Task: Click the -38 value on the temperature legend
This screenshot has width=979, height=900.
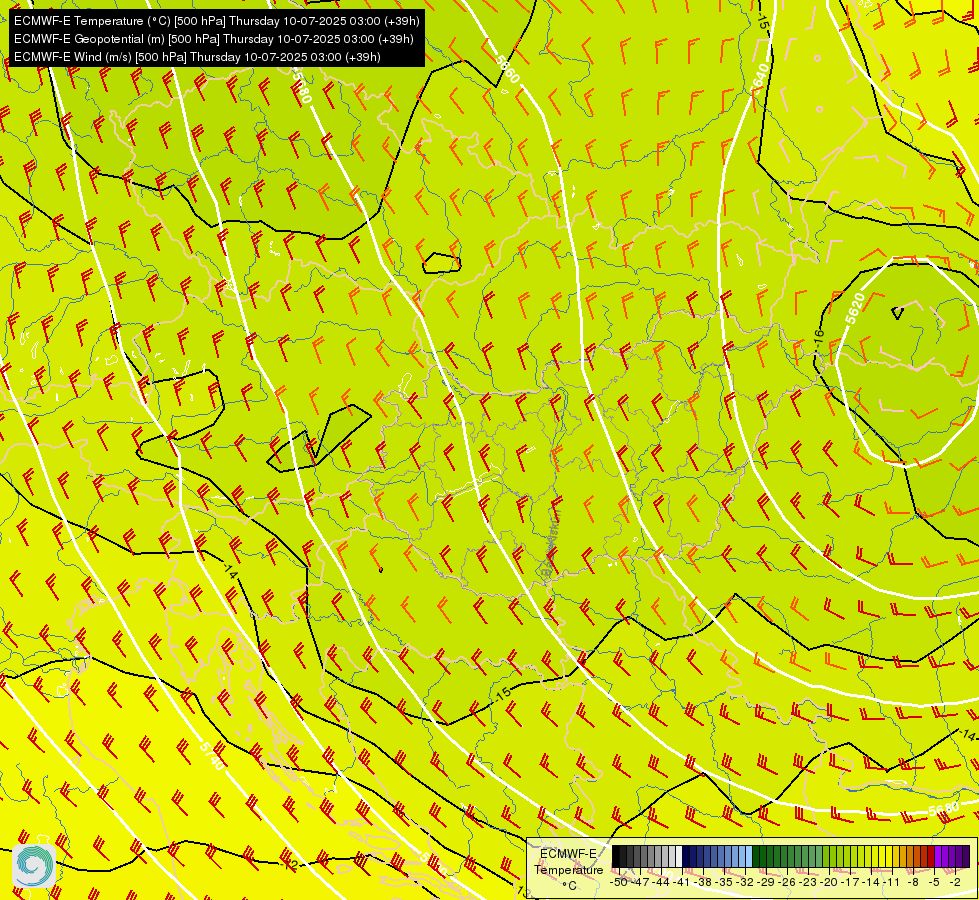Action: (x=703, y=882)
